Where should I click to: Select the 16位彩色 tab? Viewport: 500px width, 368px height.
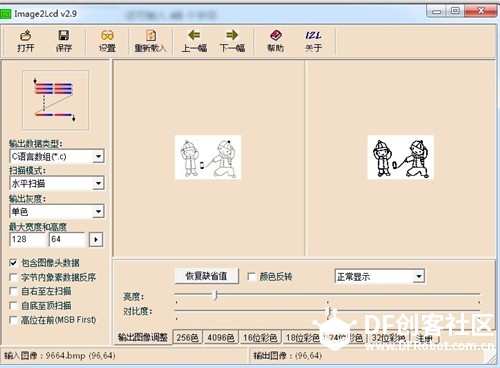(260, 337)
